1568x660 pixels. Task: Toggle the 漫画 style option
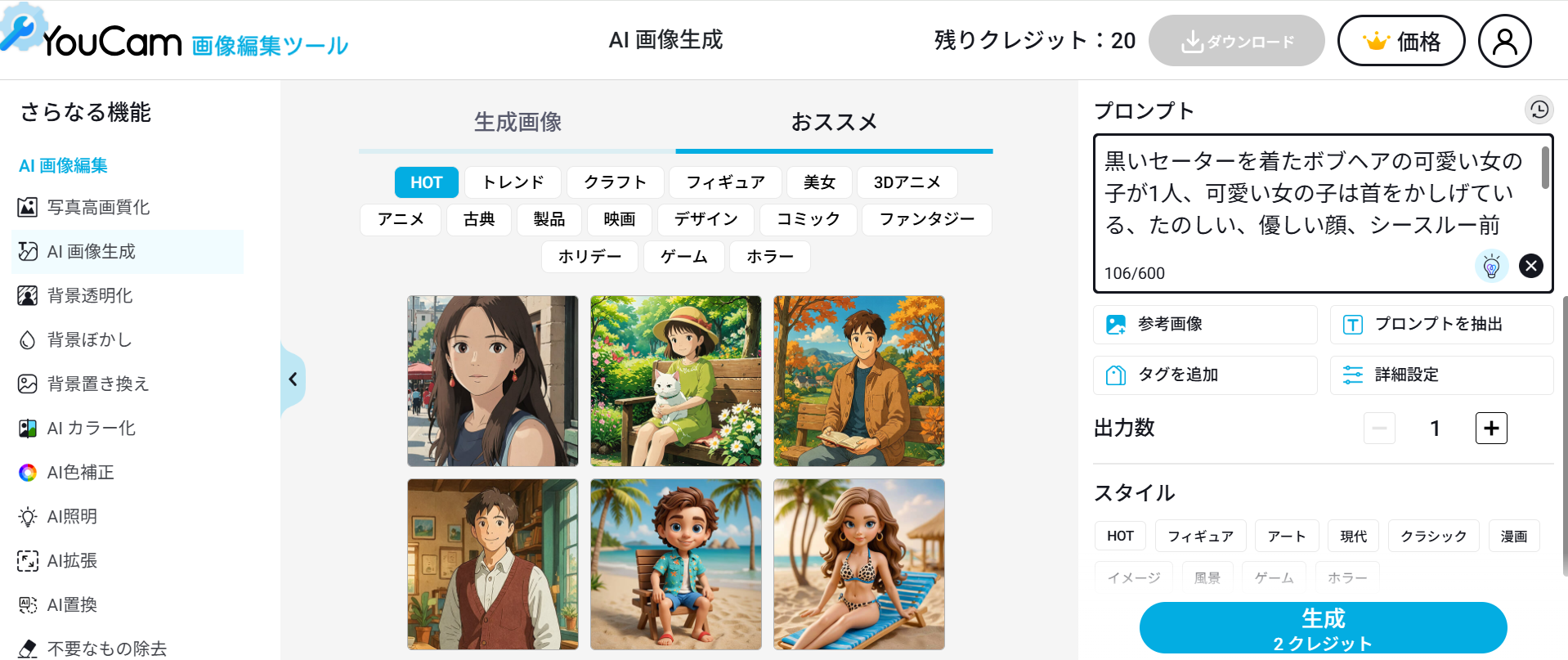click(1513, 537)
